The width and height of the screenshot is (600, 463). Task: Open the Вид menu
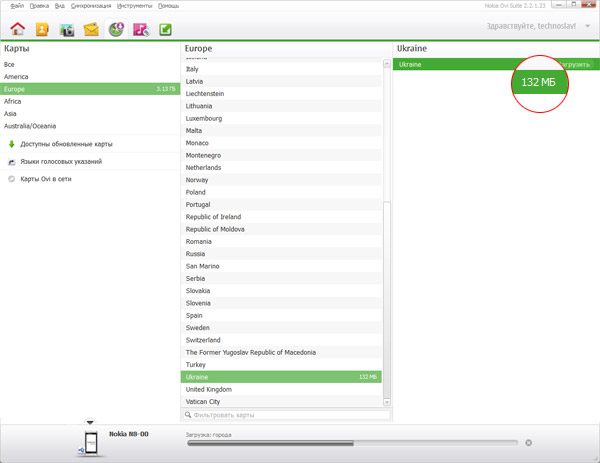(60, 6)
